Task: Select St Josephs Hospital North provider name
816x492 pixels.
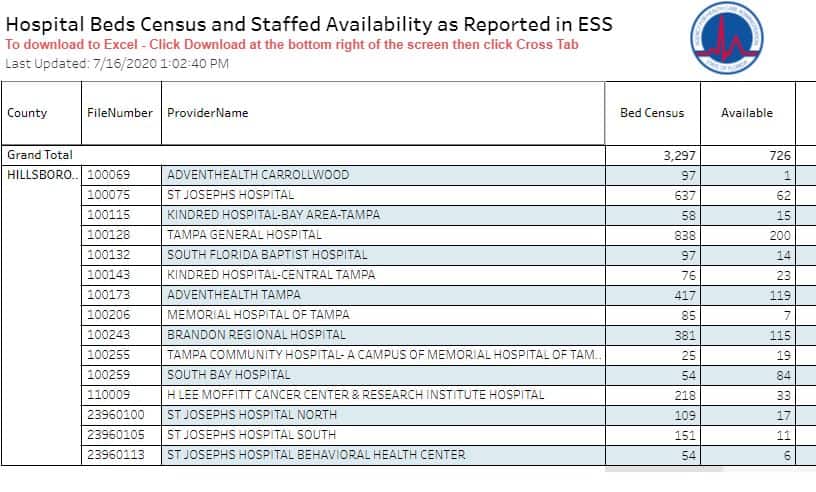Action: tap(252, 415)
